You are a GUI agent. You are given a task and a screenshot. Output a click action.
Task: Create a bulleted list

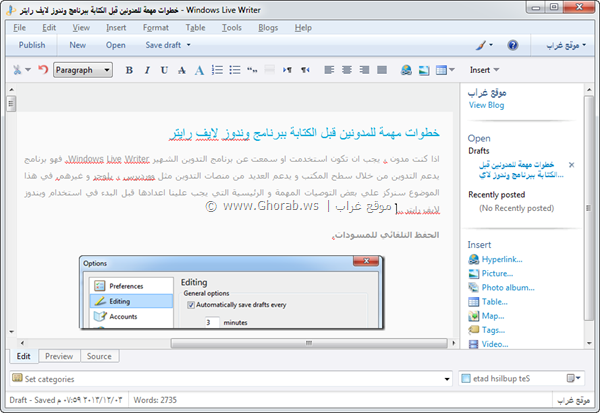pos(235,70)
